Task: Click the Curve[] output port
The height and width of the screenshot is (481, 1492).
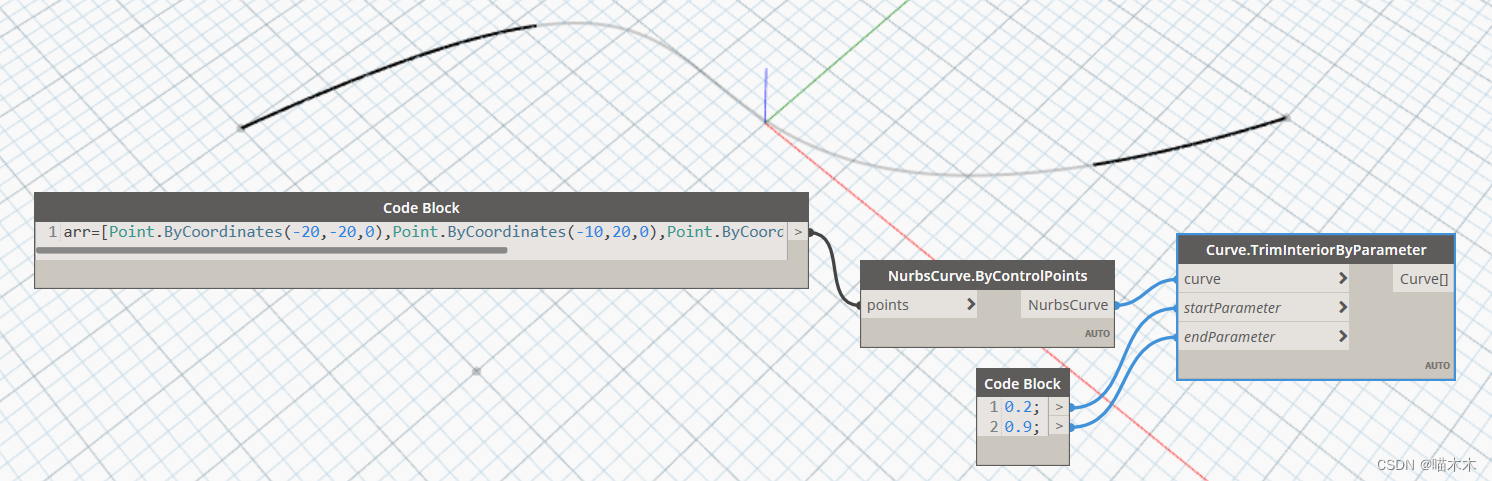Action: (x=1423, y=279)
